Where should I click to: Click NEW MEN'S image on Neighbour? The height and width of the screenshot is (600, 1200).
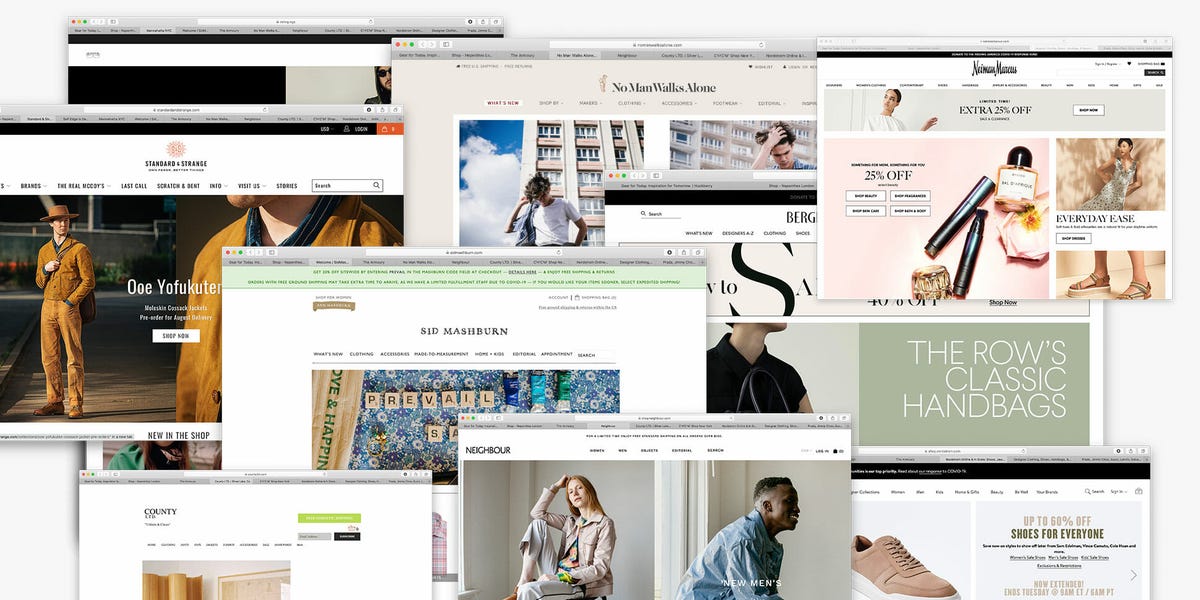[755, 530]
